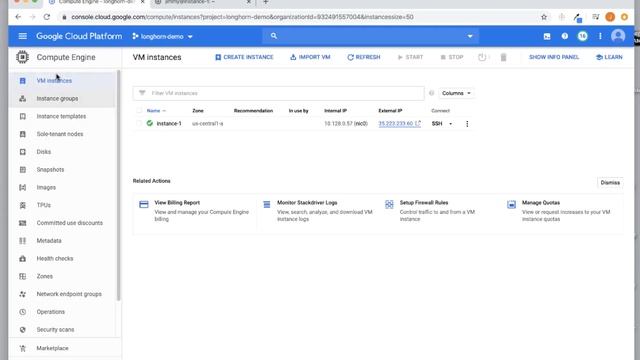This screenshot has width=640, height=360.
Task: Dismiss the Related Actions section
Action: pyautogui.click(x=610, y=182)
